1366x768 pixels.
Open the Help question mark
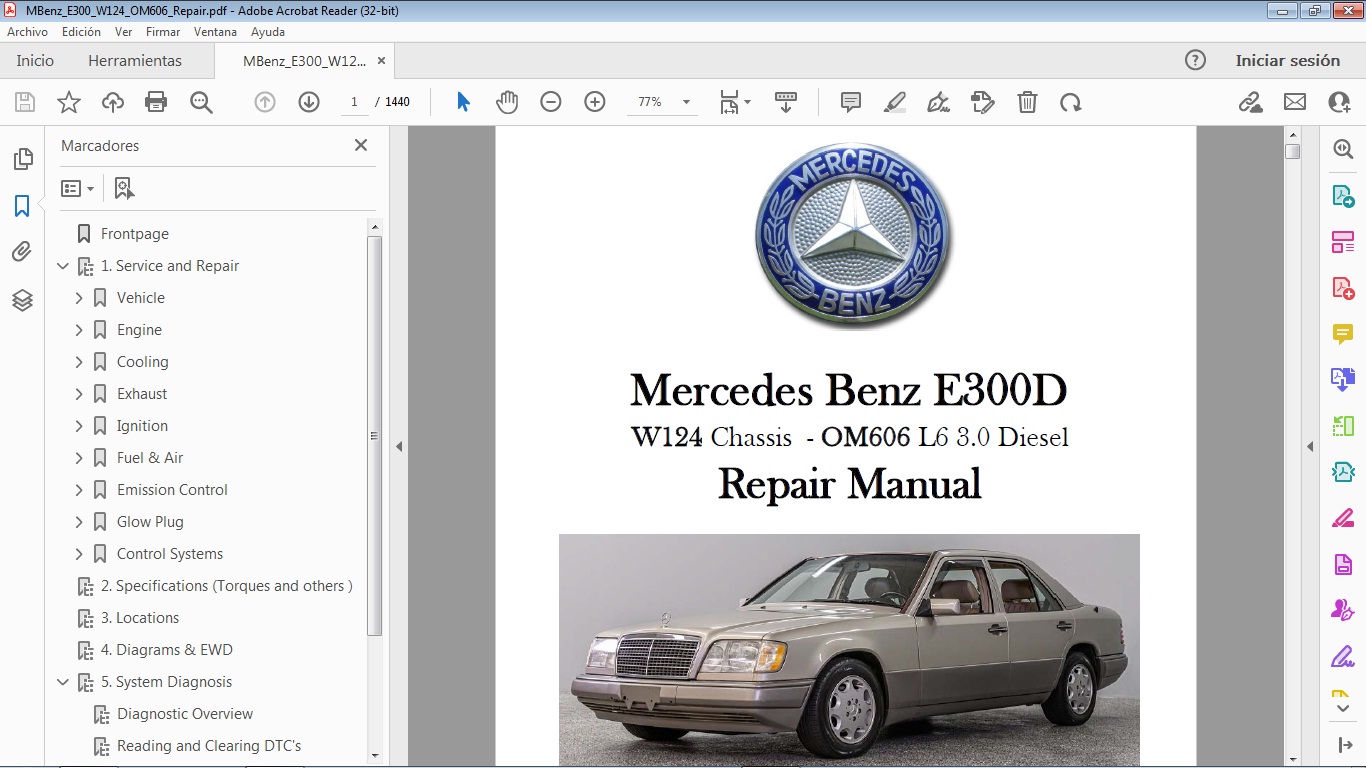point(1195,60)
